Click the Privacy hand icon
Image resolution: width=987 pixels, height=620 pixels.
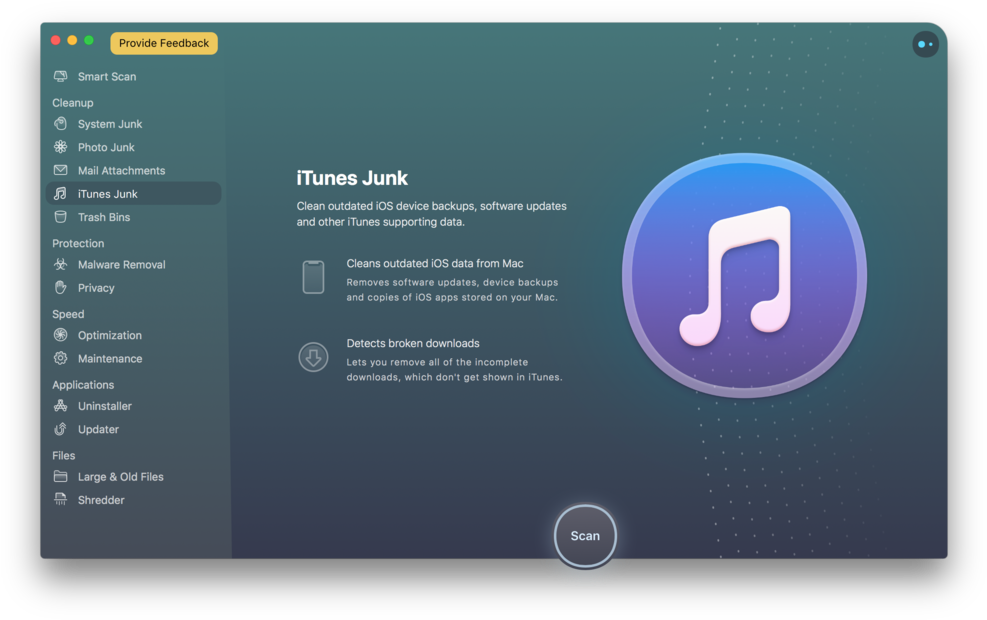pos(60,288)
